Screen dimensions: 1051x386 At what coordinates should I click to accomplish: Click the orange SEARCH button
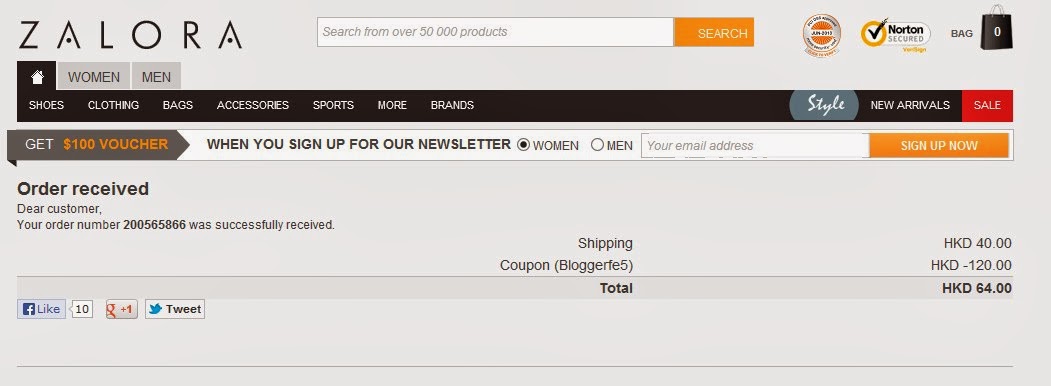tap(715, 32)
